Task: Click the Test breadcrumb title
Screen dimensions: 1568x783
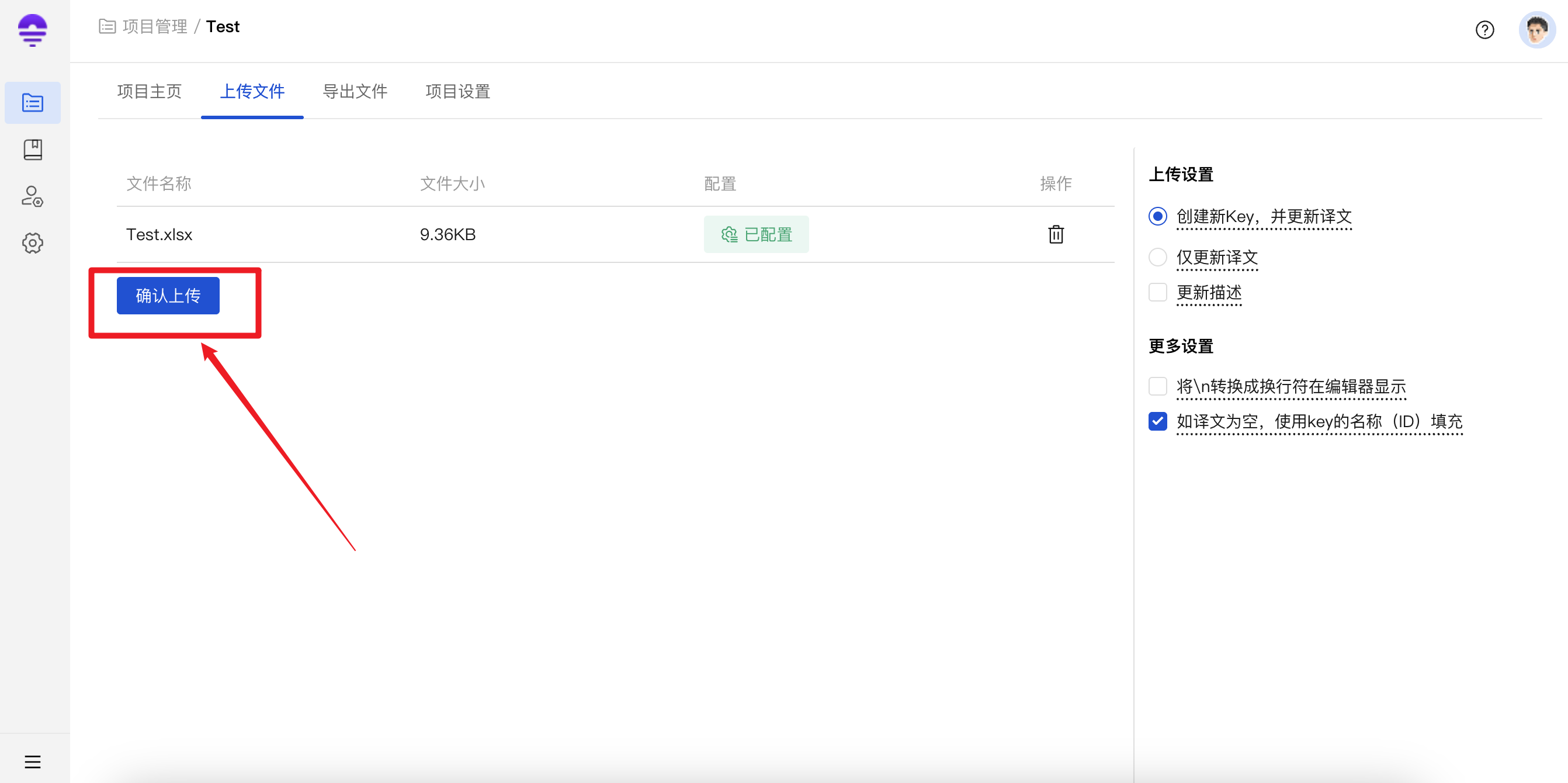Action: [x=223, y=26]
